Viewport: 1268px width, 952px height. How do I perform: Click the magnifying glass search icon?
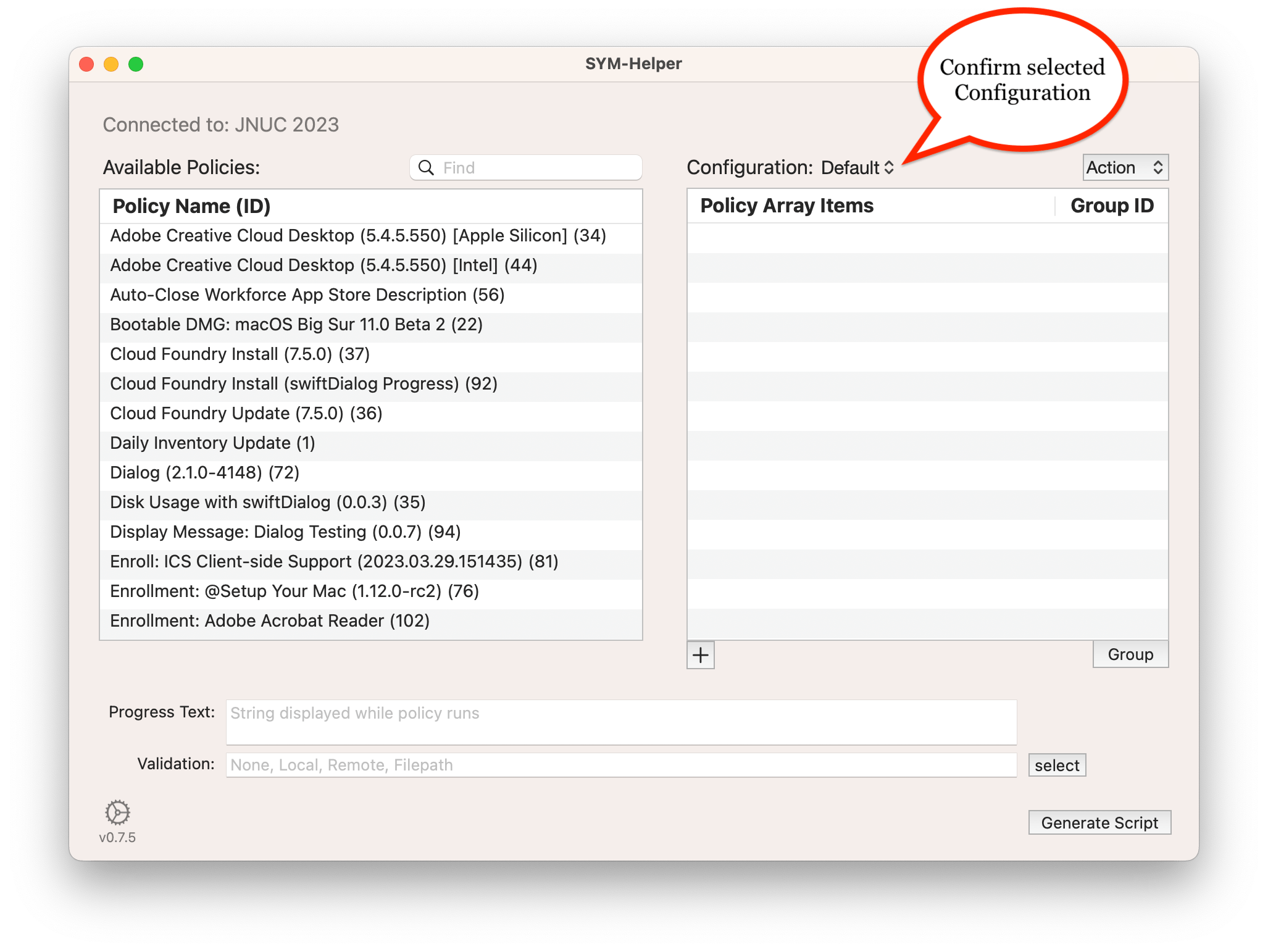426,168
